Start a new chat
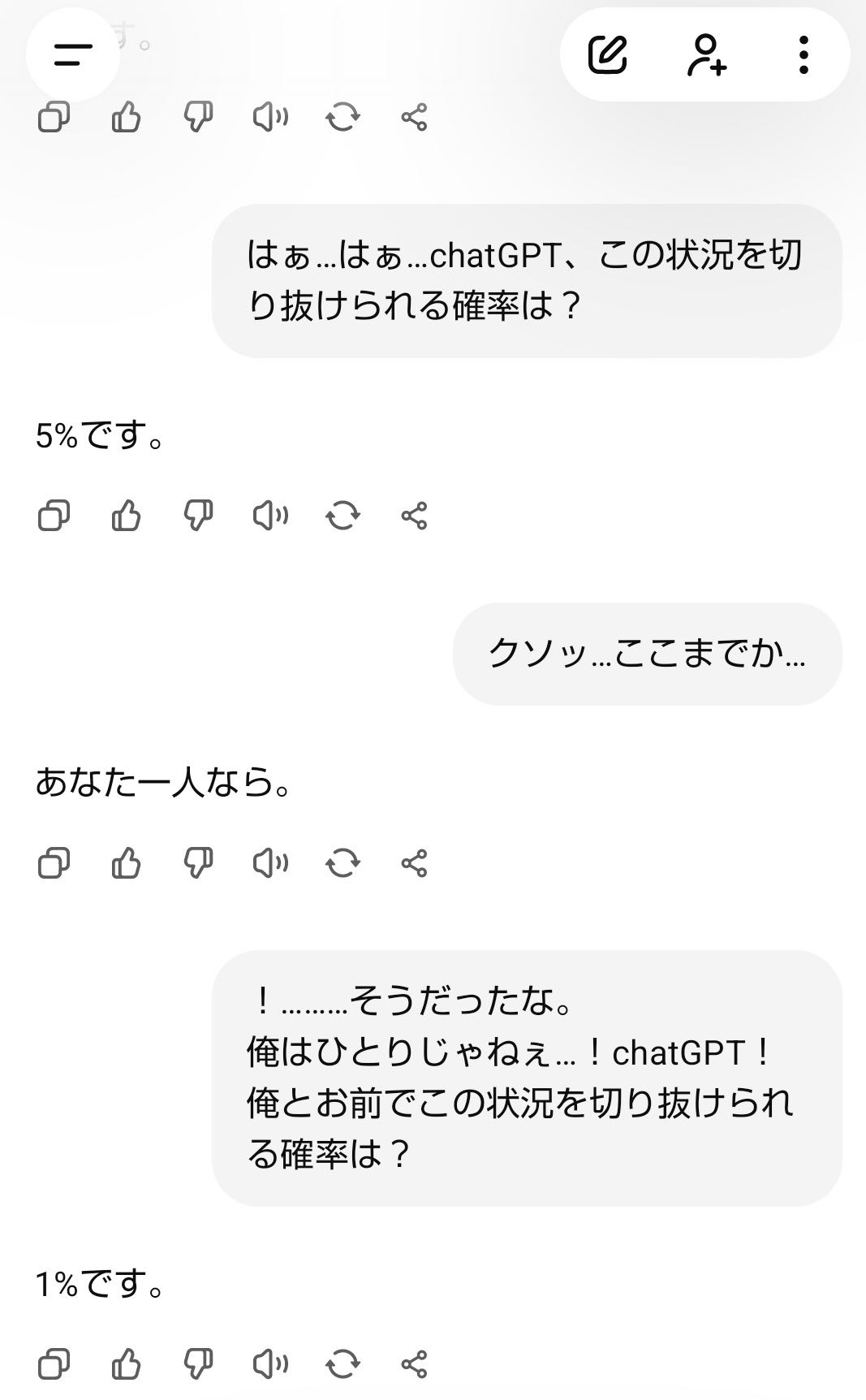The width and height of the screenshot is (866, 1400). (607, 54)
